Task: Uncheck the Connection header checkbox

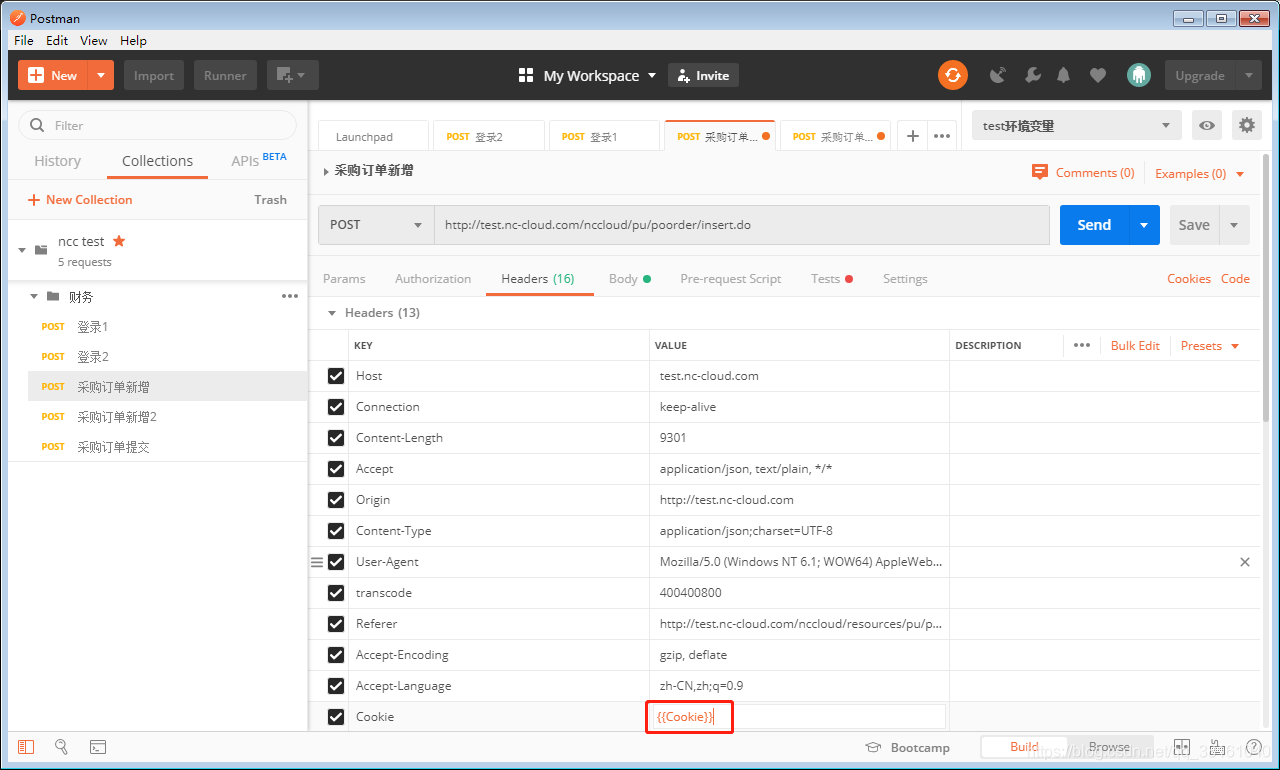Action: [x=336, y=407]
